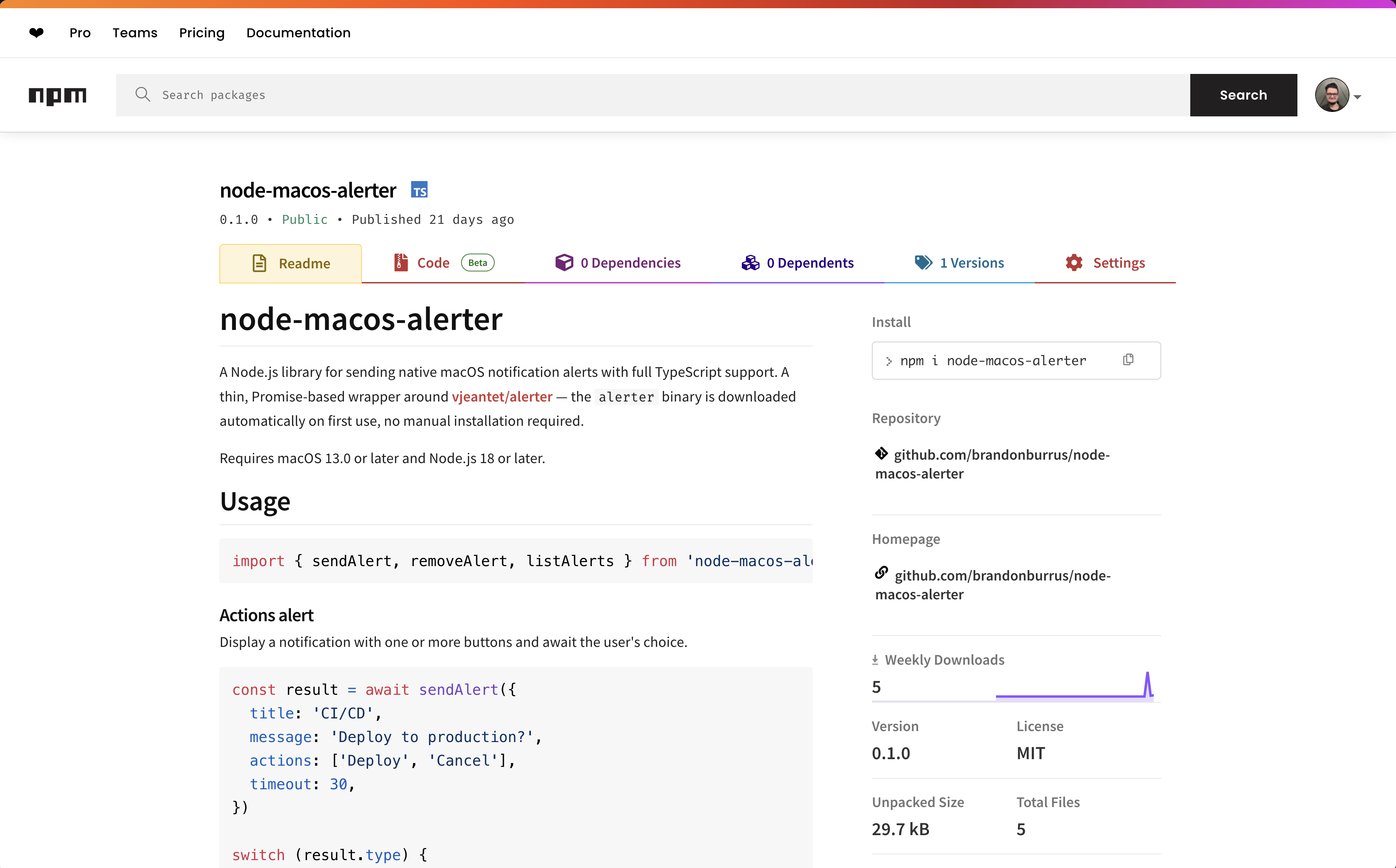Click the tag icon on the Versions tab
The width and height of the screenshot is (1396, 868).
[x=924, y=263]
